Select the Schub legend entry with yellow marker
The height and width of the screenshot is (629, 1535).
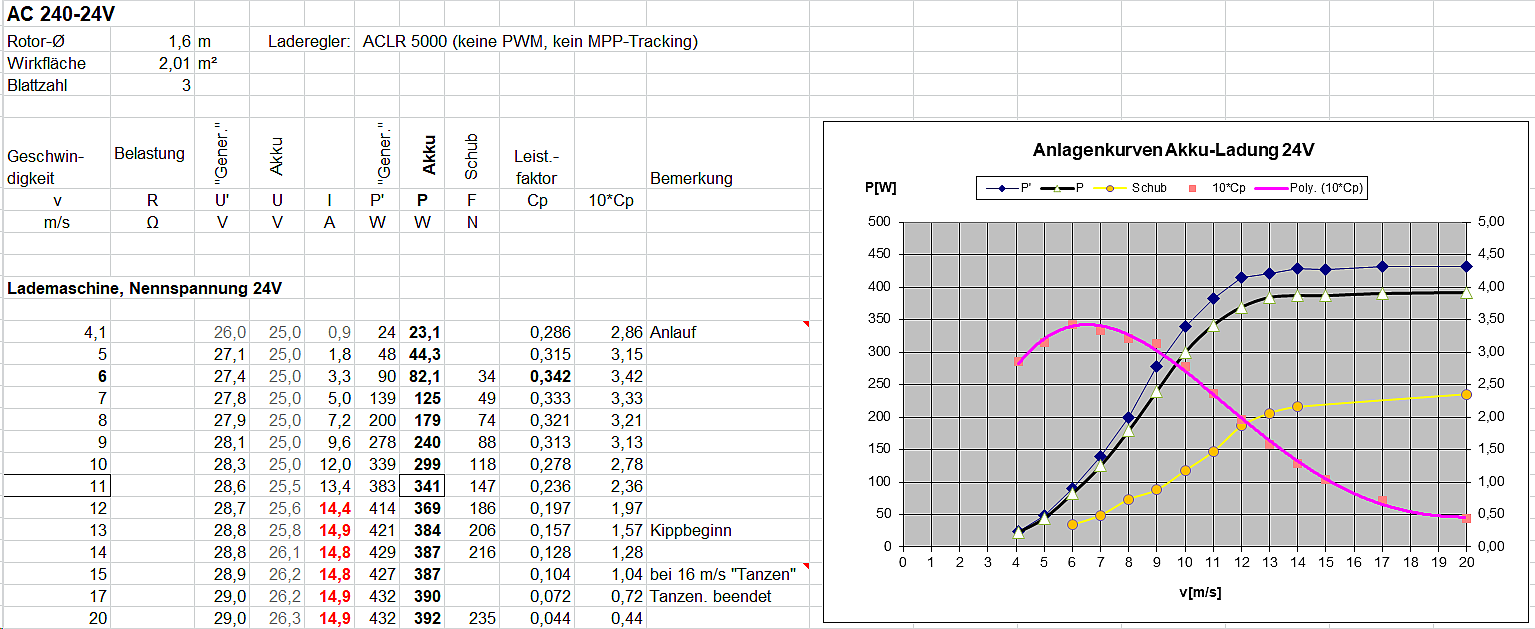pyautogui.click(x=1138, y=187)
